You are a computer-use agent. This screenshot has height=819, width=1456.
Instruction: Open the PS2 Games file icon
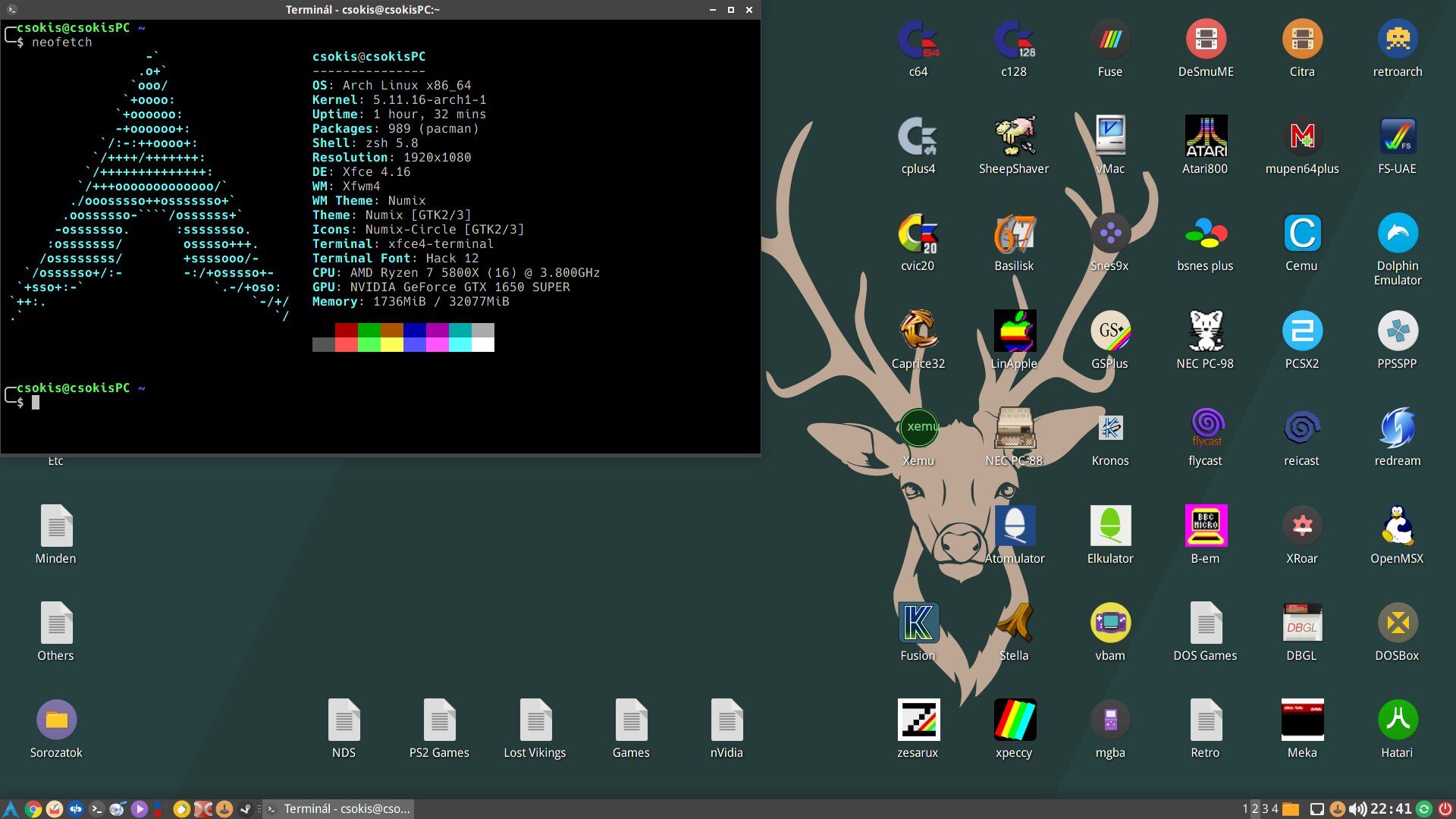(x=439, y=720)
